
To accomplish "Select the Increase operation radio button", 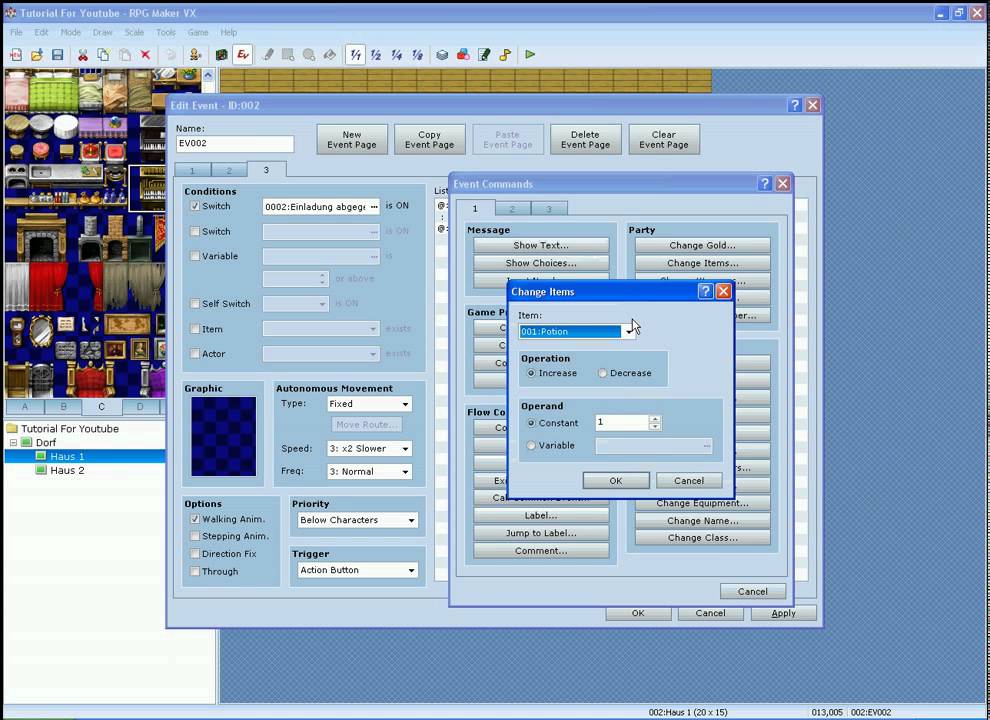I will [532, 373].
